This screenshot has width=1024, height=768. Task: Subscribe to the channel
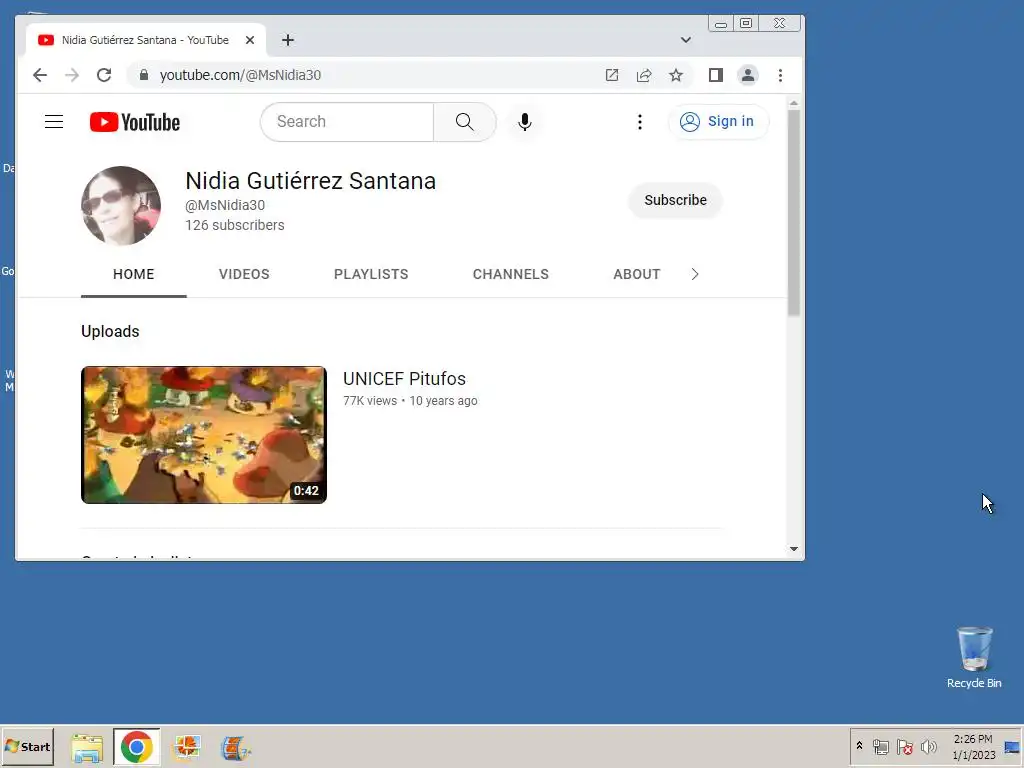(x=675, y=200)
